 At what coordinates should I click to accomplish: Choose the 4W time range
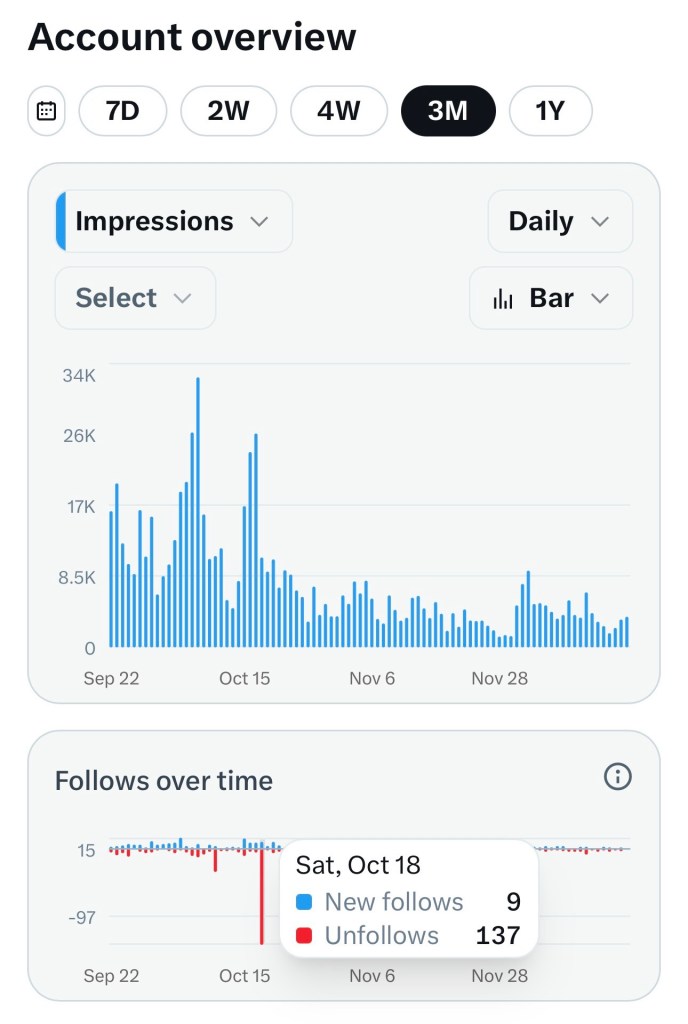click(338, 111)
